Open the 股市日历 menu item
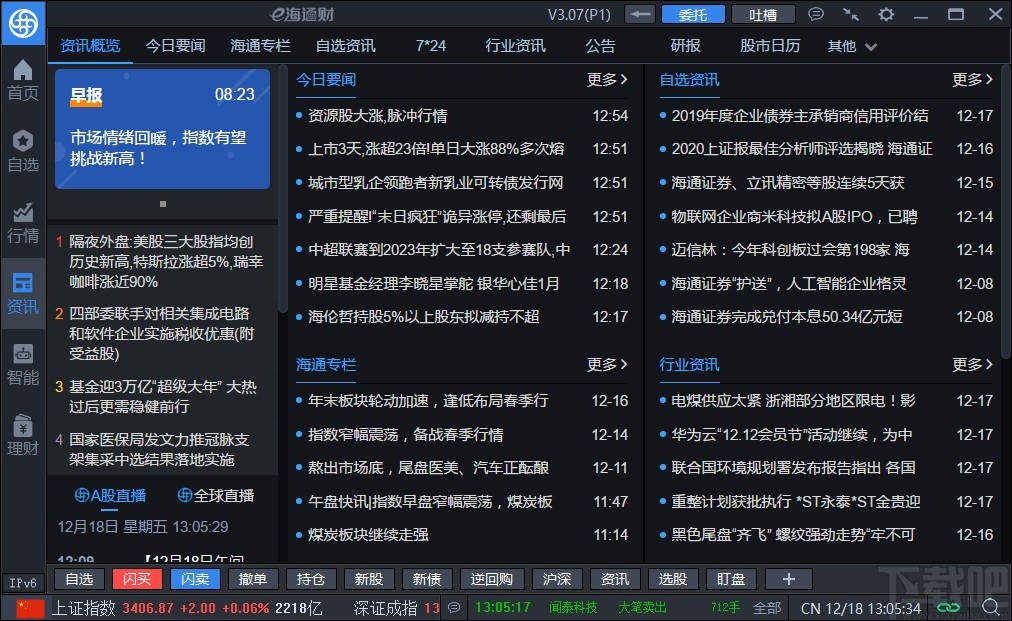Image resolution: width=1012 pixels, height=621 pixels. (x=770, y=45)
